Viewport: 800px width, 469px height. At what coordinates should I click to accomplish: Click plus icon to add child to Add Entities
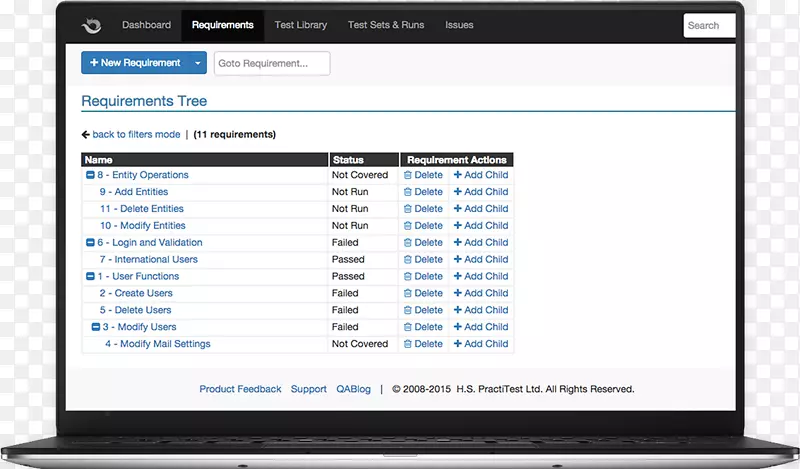point(458,192)
